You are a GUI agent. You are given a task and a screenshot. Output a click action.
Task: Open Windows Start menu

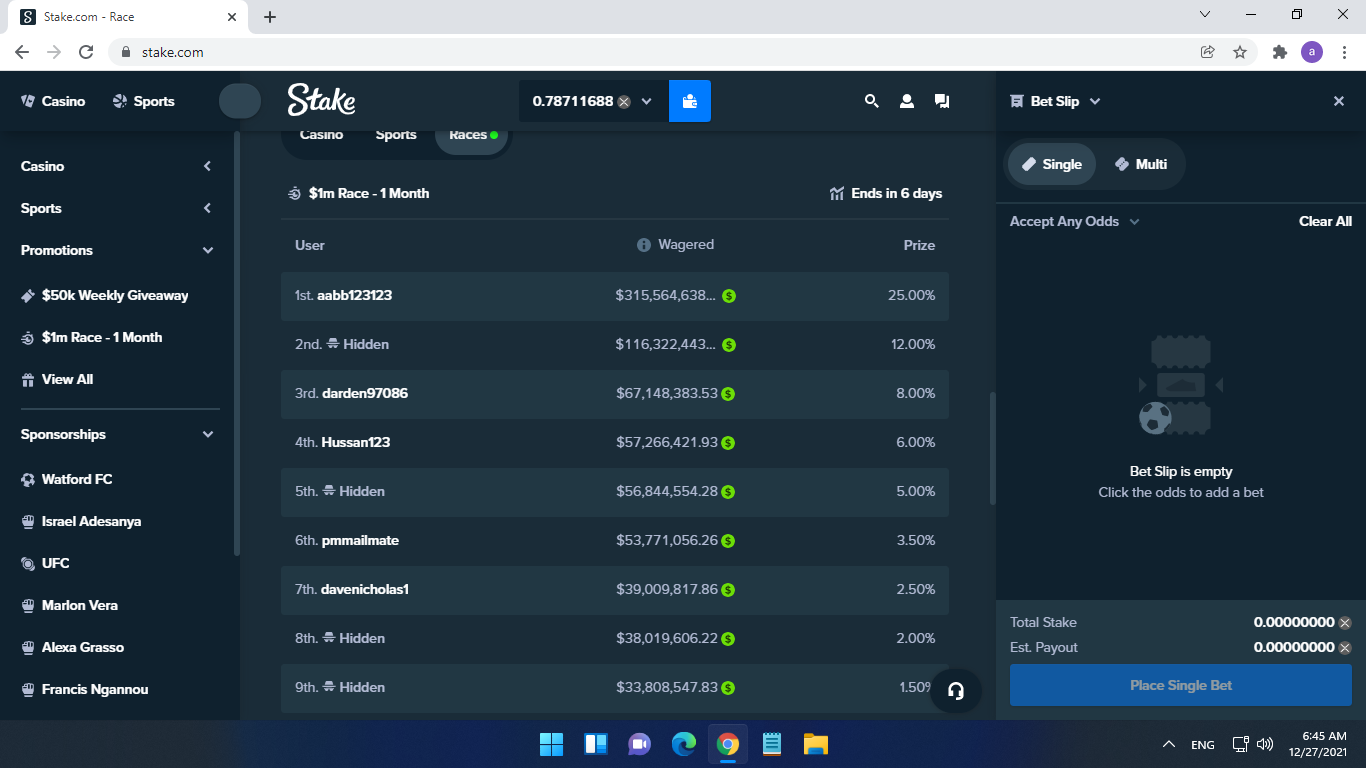point(551,744)
